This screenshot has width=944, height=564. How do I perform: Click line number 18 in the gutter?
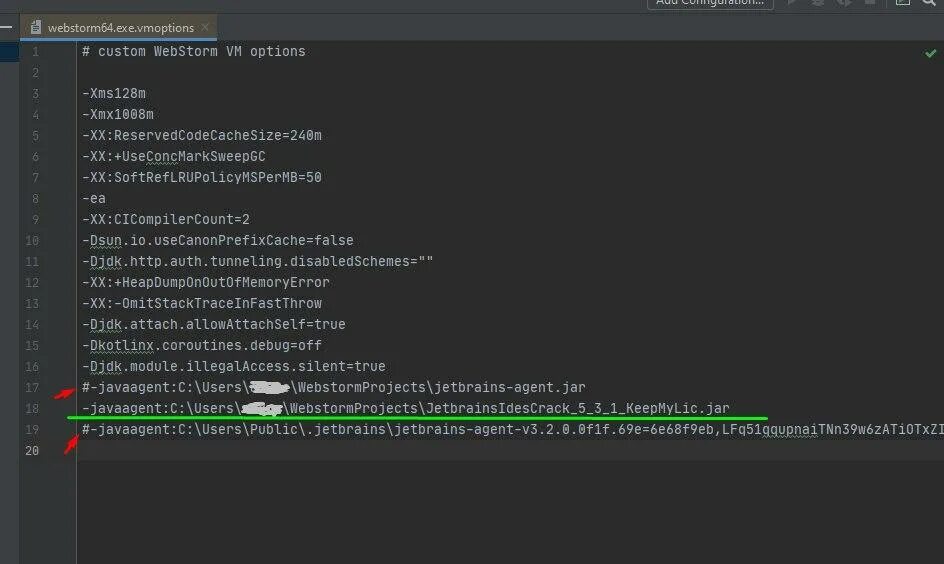click(32, 409)
